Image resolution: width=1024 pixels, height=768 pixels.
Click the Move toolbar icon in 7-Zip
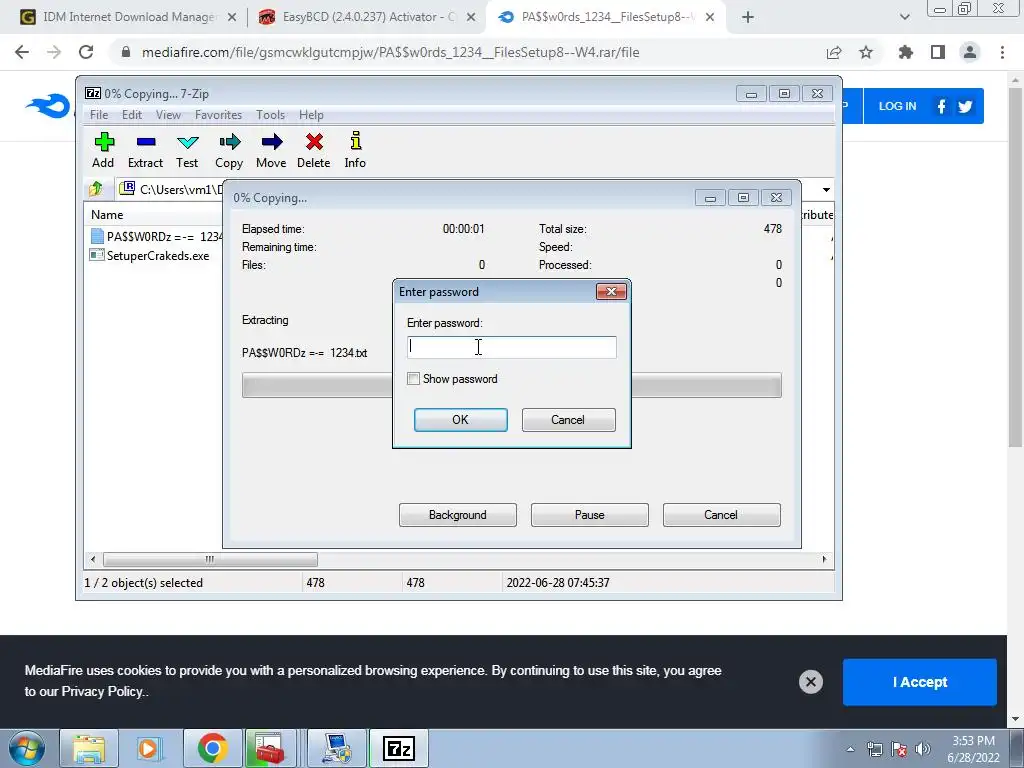click(x=271, y=150)
